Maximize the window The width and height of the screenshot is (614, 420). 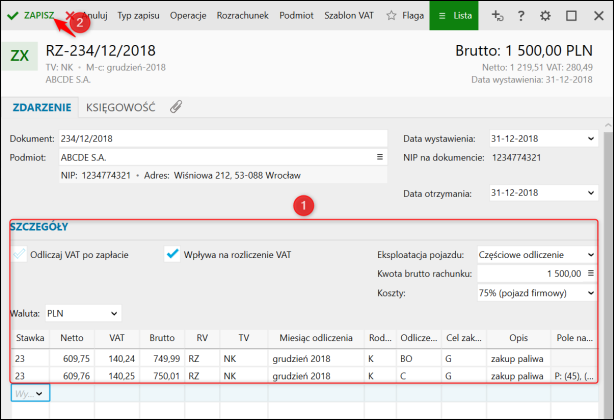571,16
